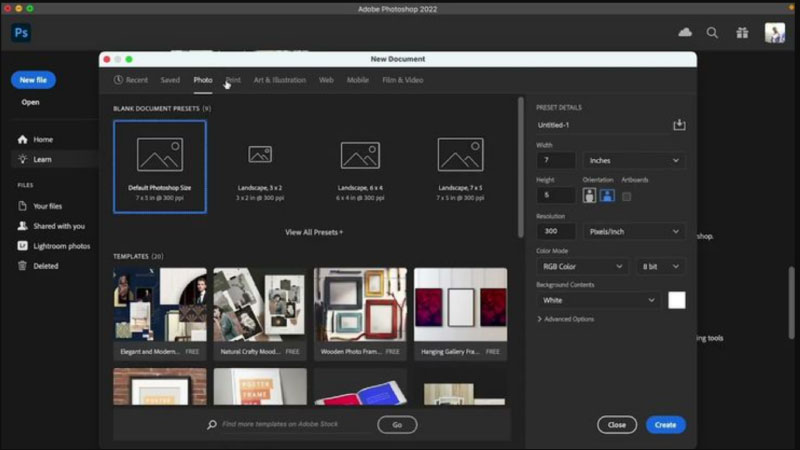This screenshot has width=800, height=450.
Task: Open the Elegant and Modern template
Action: click(160, 314)
